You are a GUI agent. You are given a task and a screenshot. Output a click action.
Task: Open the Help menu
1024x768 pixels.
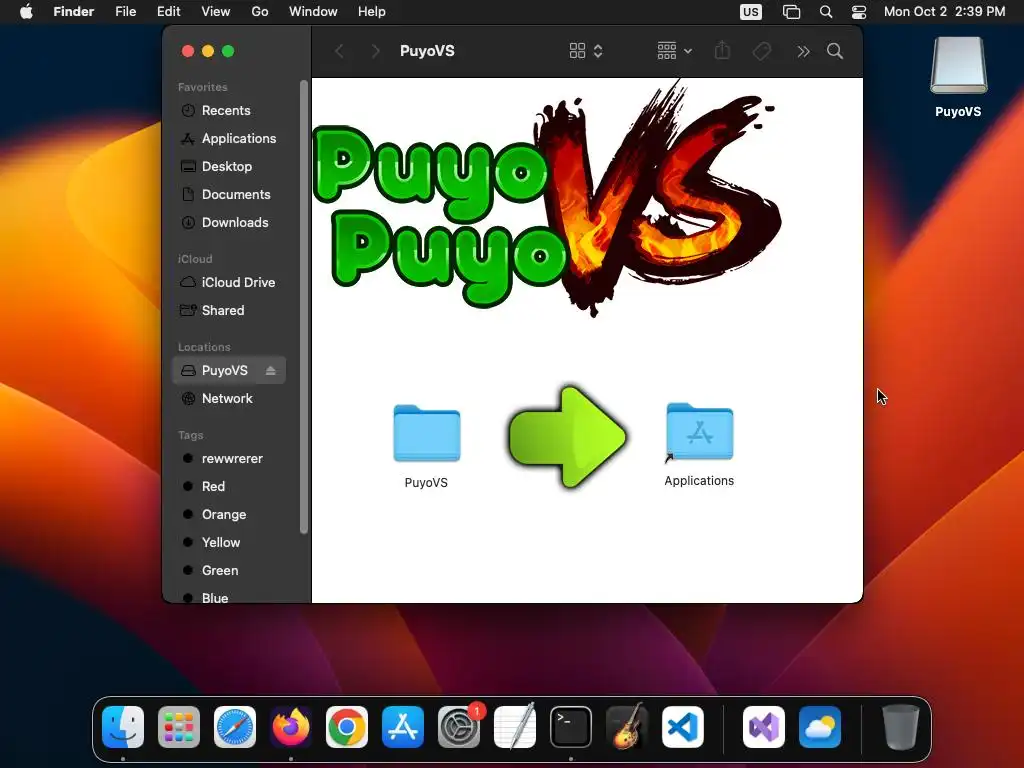(x=372, y=12)
